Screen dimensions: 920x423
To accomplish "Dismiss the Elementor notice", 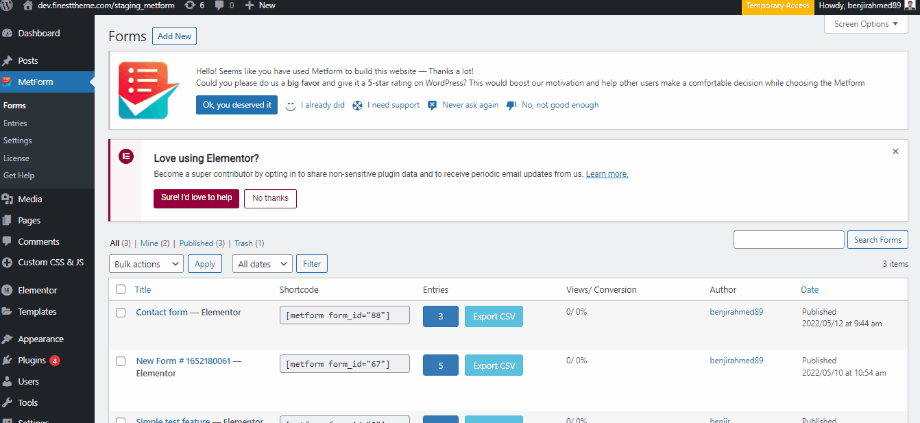I will (895, 151).
